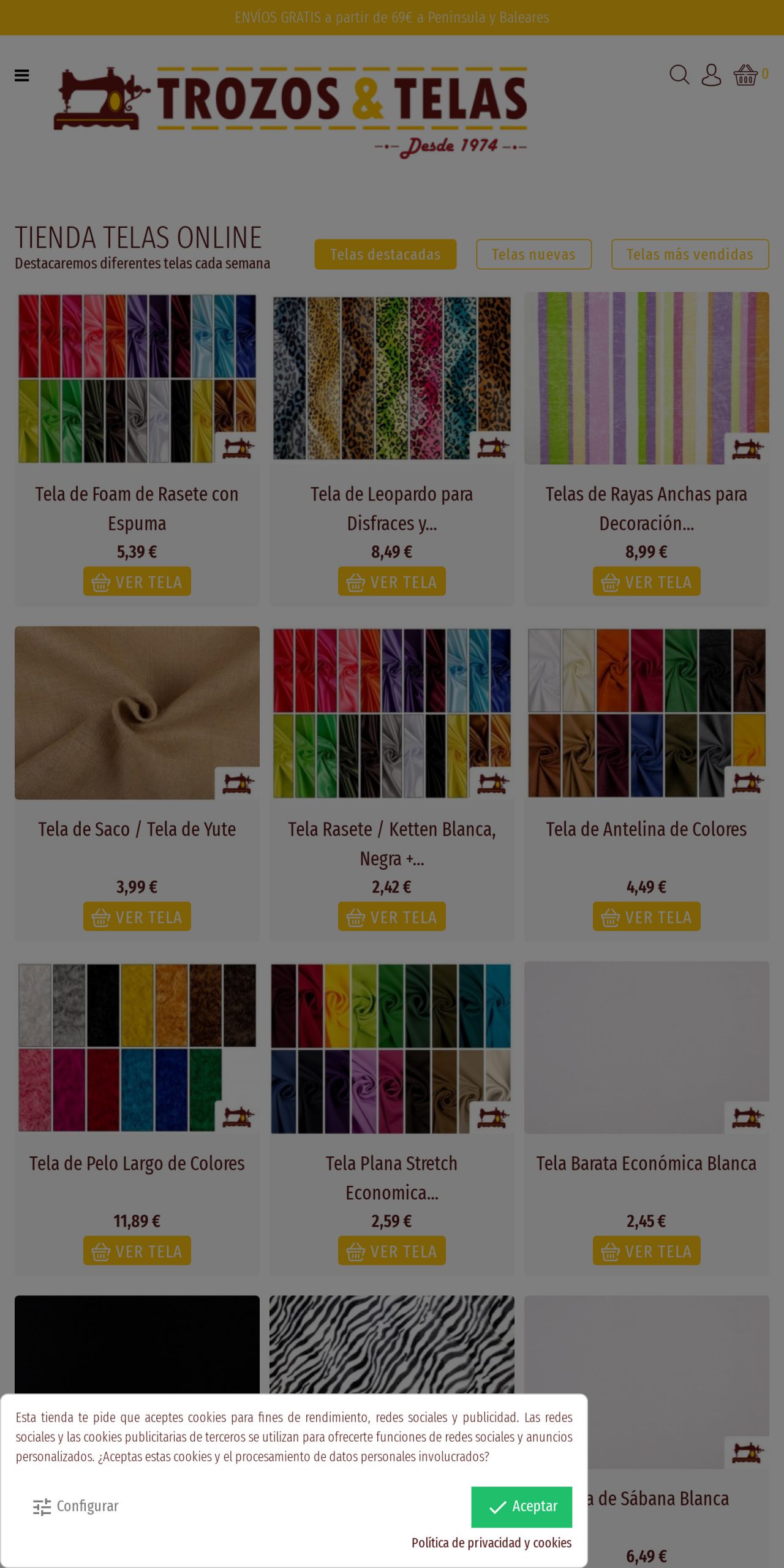Open the user account icon

coord(711,75)
